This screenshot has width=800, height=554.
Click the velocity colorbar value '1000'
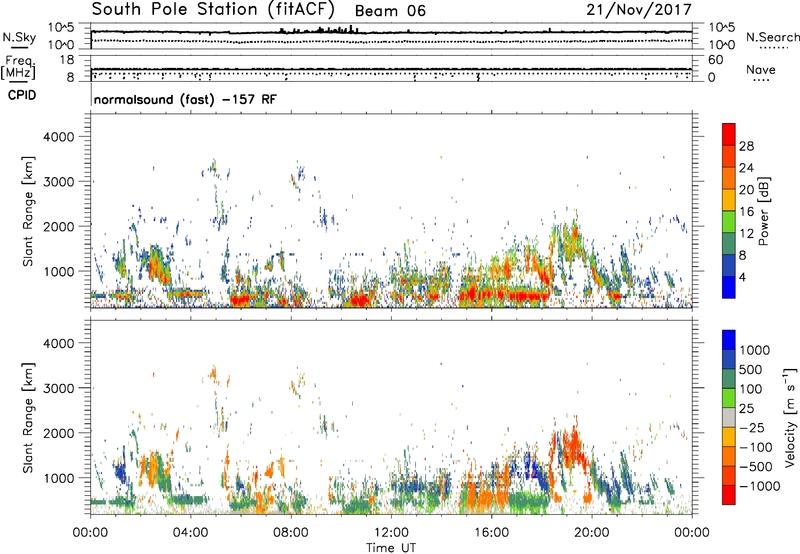(x=755, y=350)
